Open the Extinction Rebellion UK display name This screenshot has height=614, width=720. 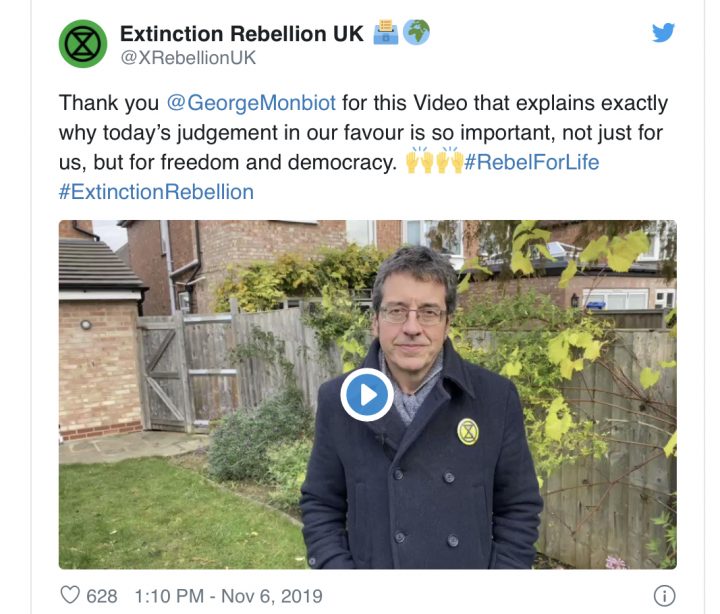coord(242,34)
